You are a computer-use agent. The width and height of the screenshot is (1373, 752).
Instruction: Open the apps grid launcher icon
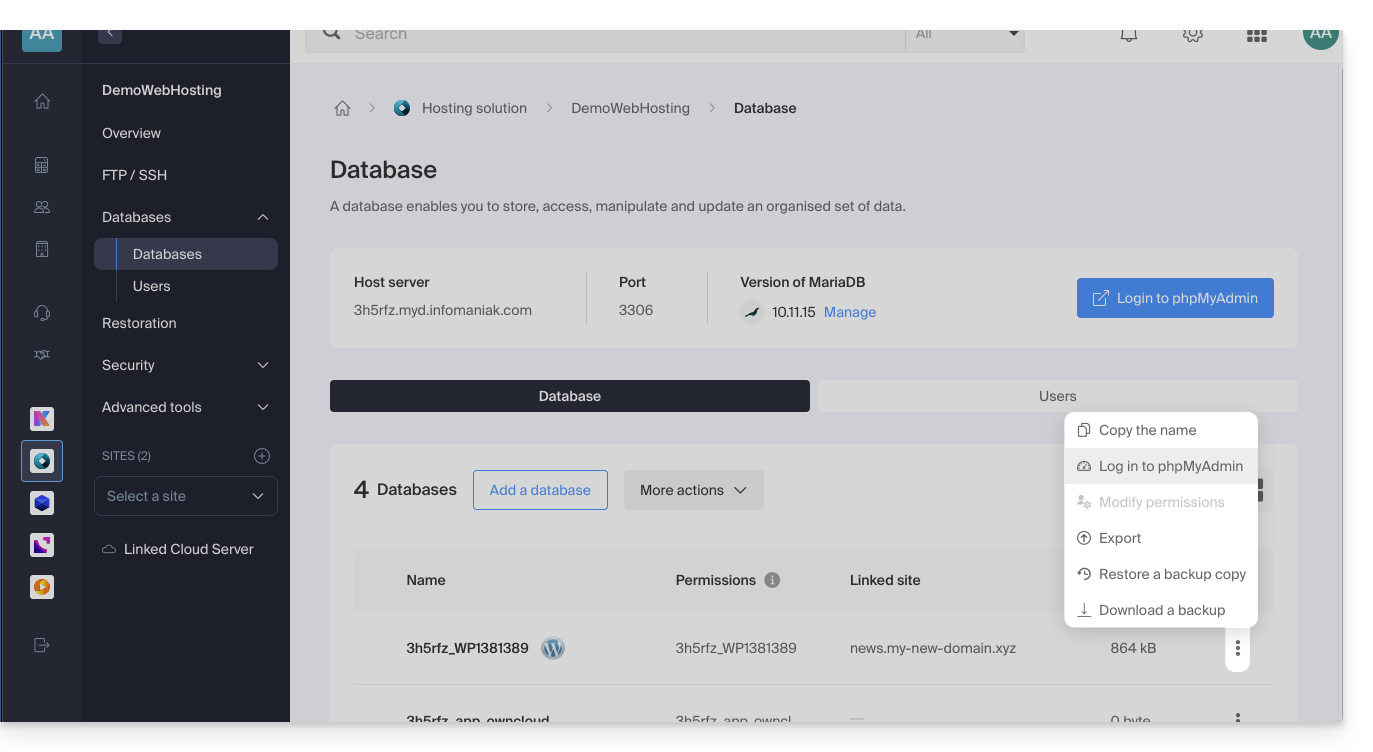1256,35
